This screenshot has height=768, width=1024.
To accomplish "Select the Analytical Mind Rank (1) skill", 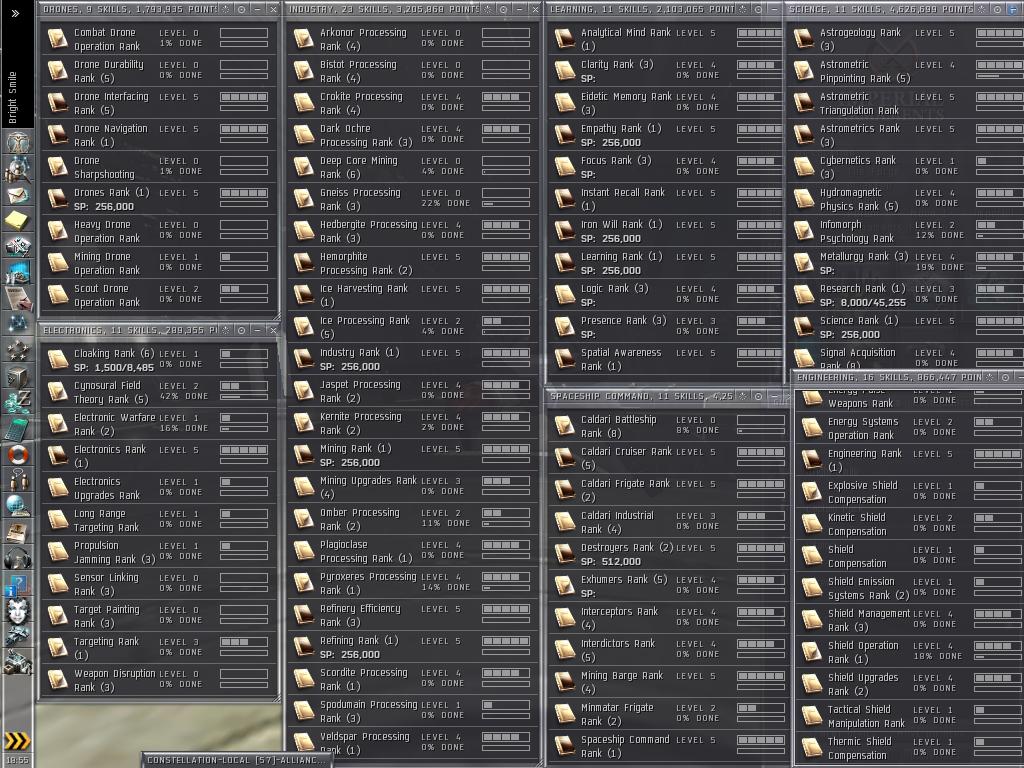I will coord(664,39).
